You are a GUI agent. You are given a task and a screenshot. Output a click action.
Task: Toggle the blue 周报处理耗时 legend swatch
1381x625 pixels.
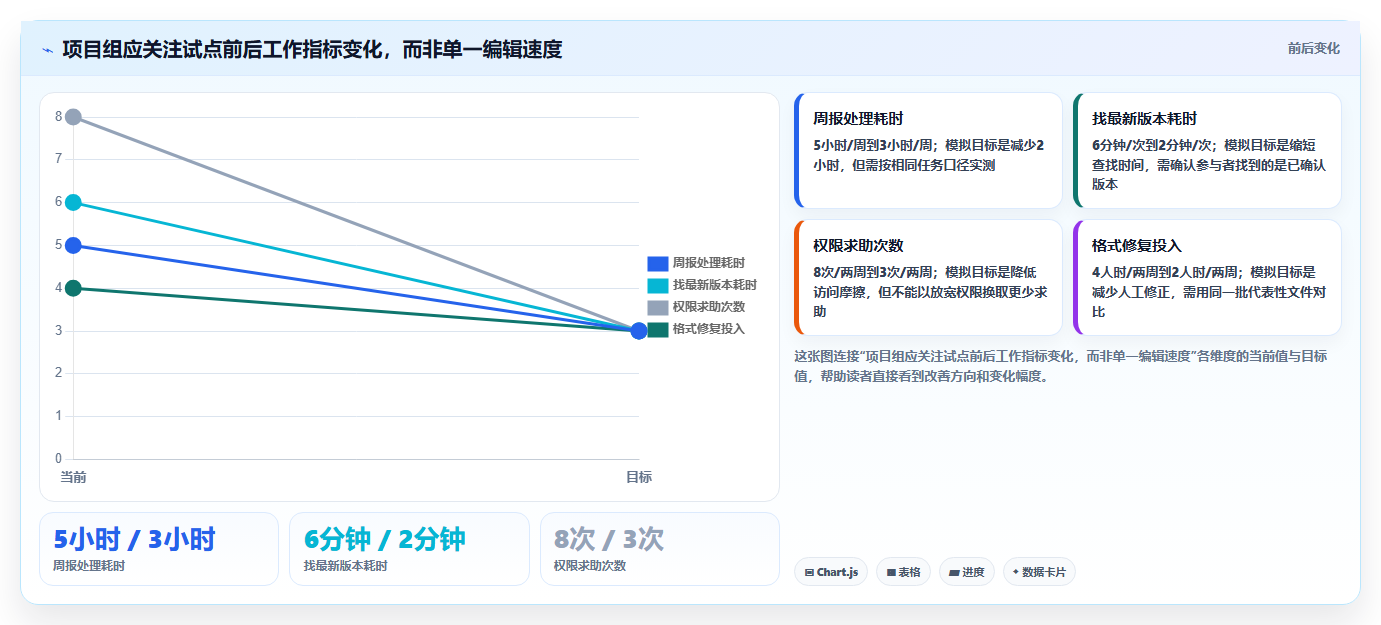657,263
